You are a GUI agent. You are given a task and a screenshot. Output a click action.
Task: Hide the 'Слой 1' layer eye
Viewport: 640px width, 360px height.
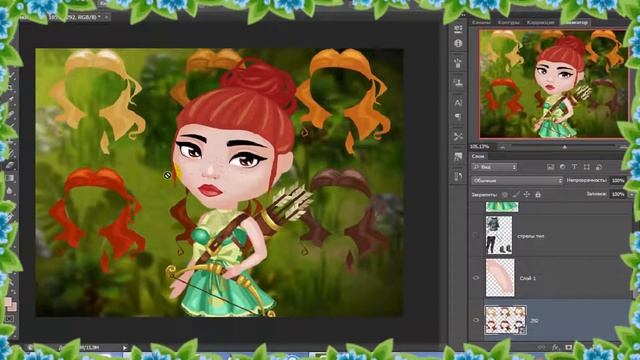tap(476, 278)
